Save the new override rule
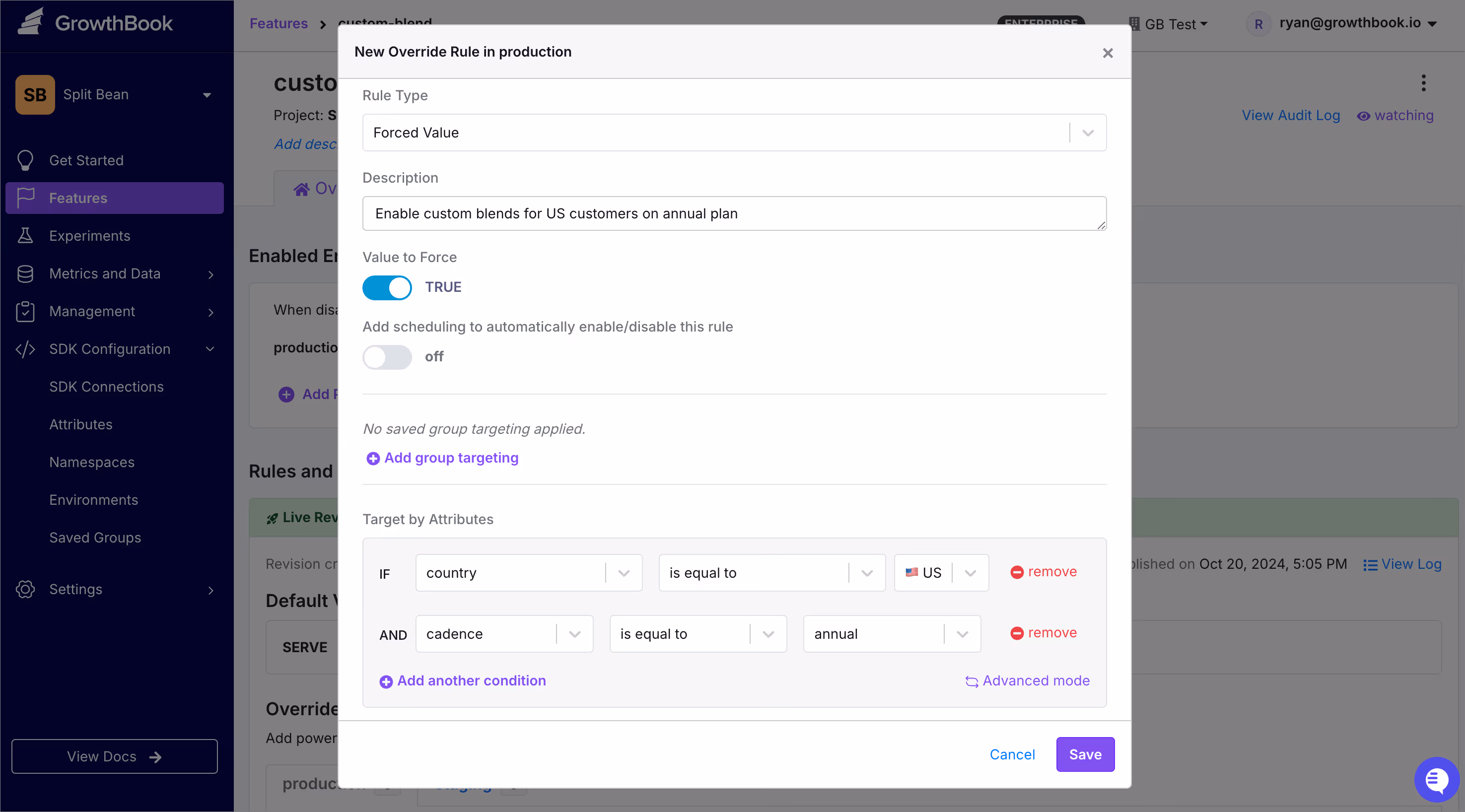This screenshot has width=1465, height=812. (1085, 754)
